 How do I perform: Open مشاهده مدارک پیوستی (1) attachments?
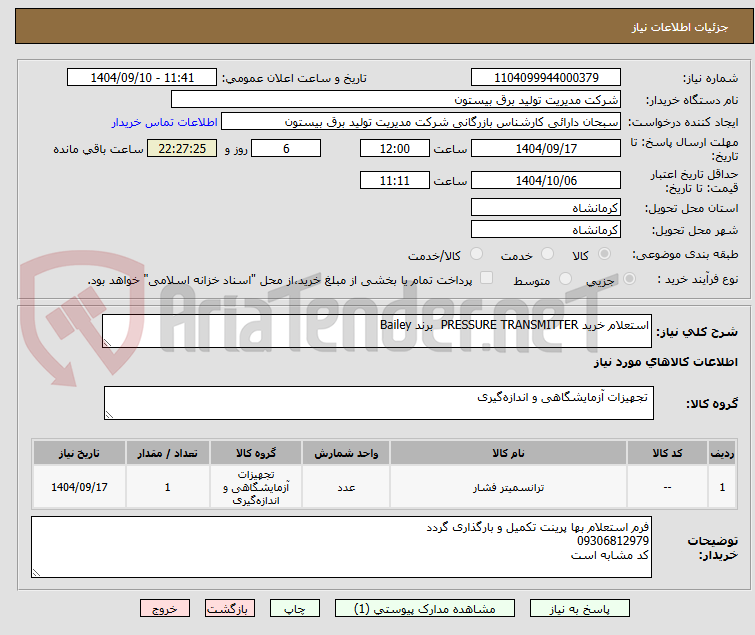pos(425,609)
